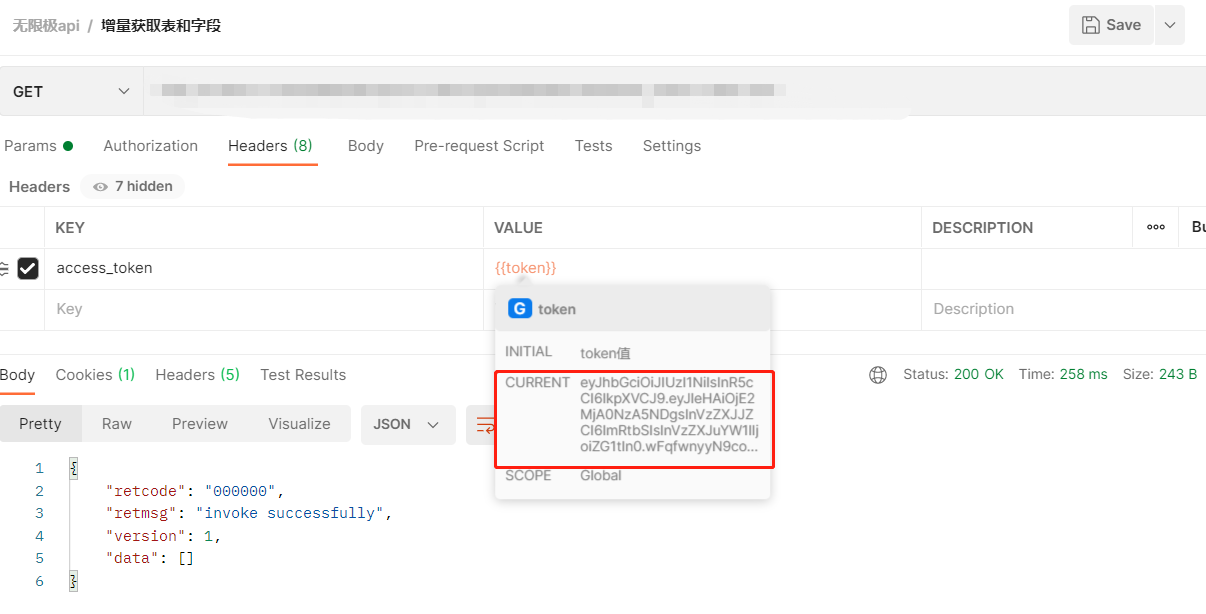Screen dimensions: 1206x614
Task: Open the JSON format dropdown in response pane
Action: pos(407,424)
